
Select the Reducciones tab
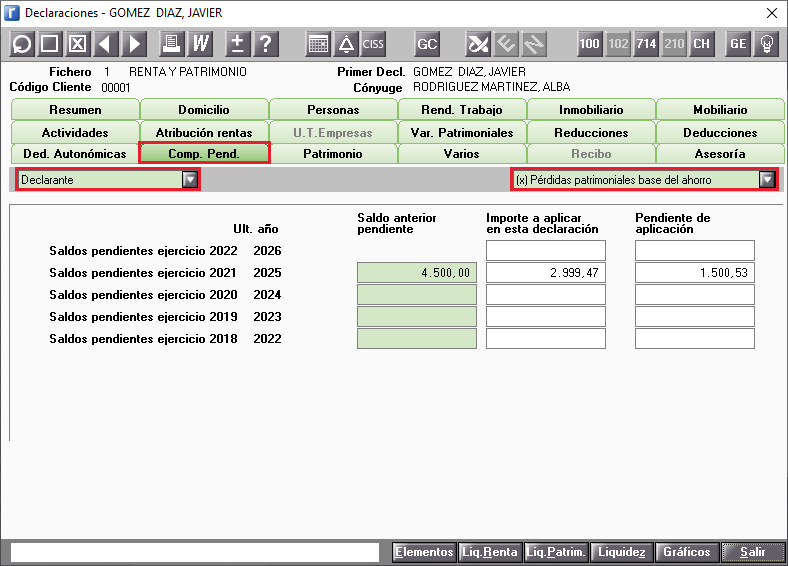[x=591, y=133]
